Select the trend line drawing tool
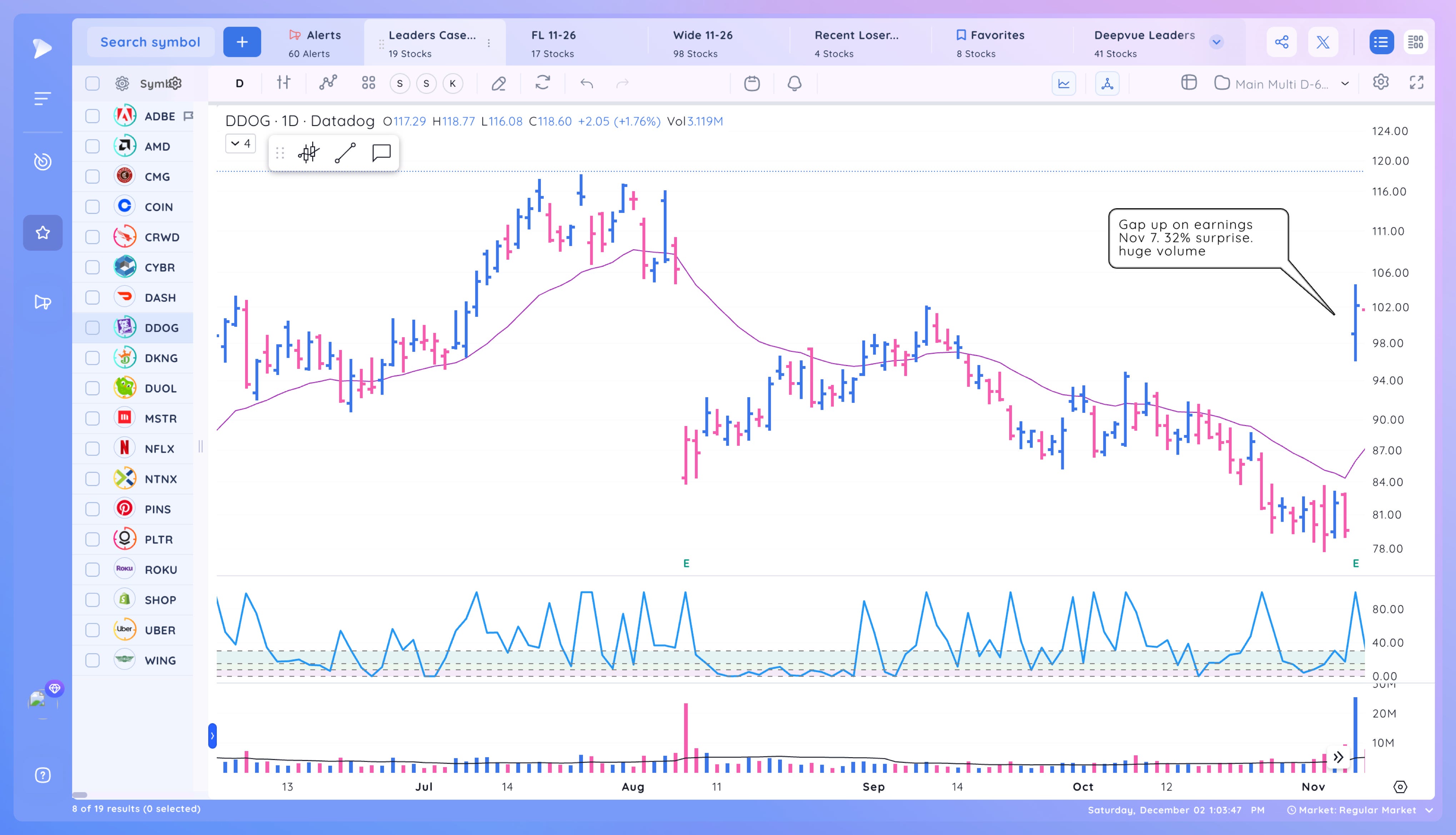1456x835 pixels. [x=345, y=153]
